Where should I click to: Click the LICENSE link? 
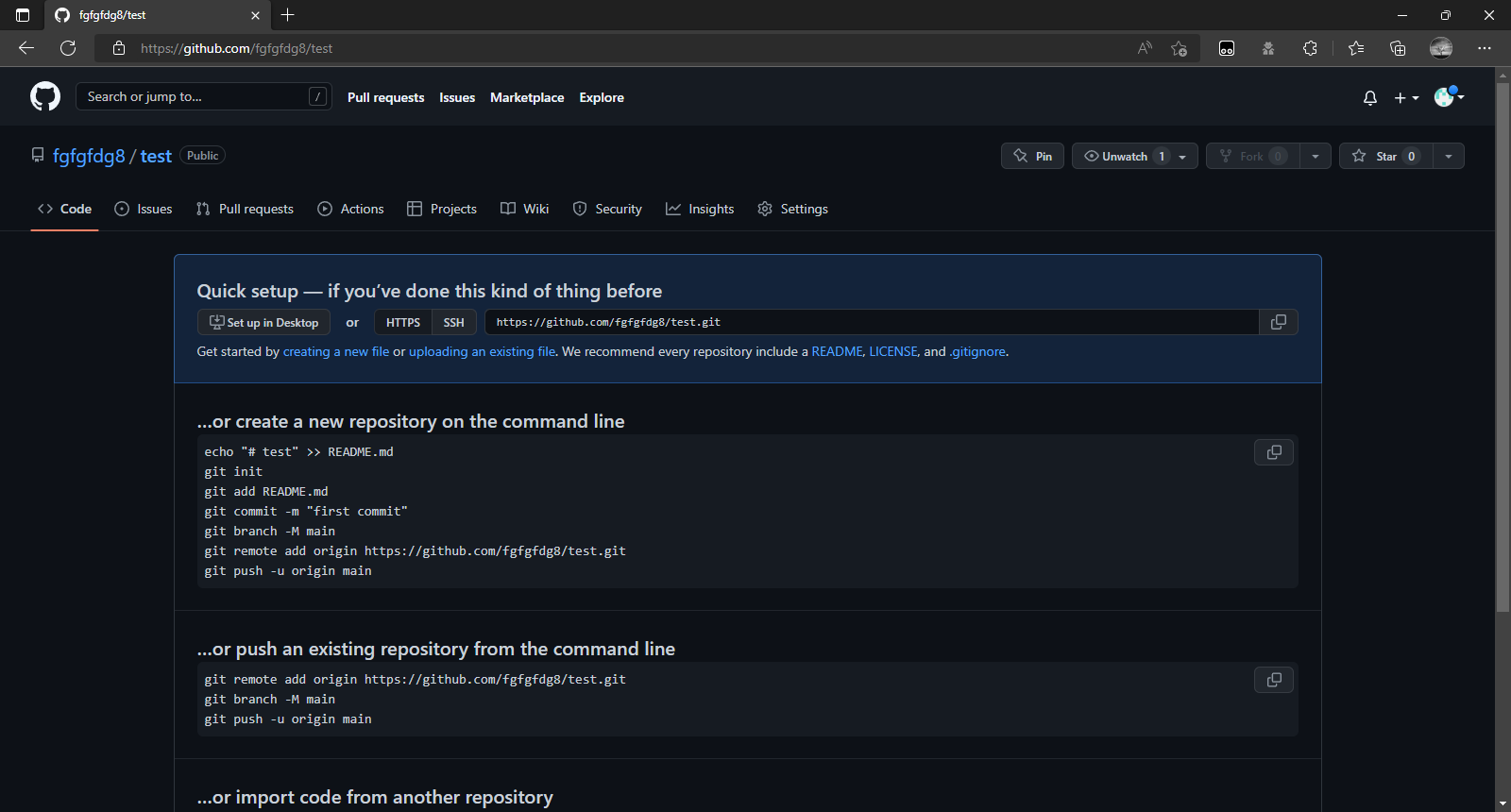click(x=893, y=351)
